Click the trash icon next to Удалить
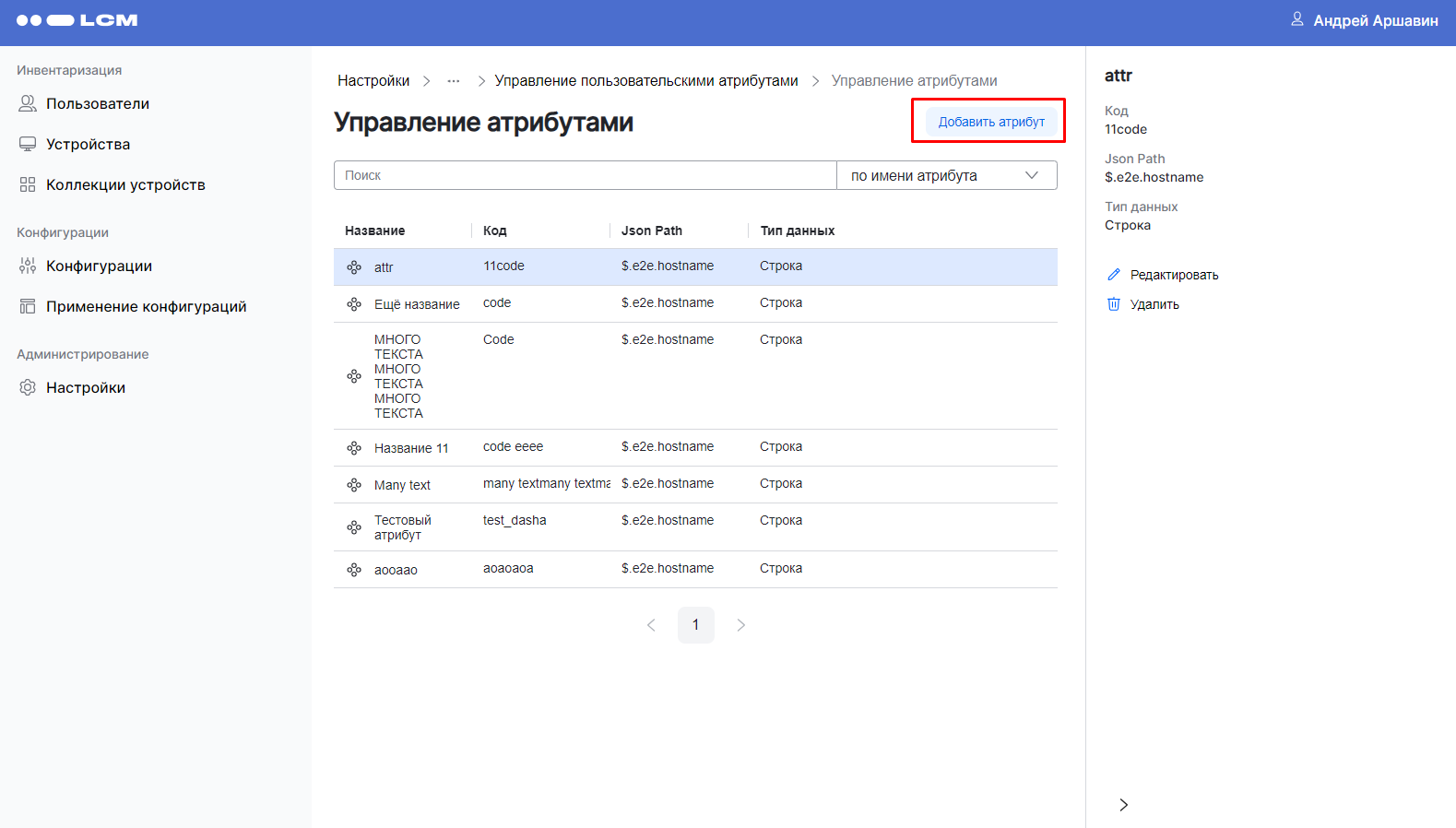1456x828 pixels. click(1114, 304)
